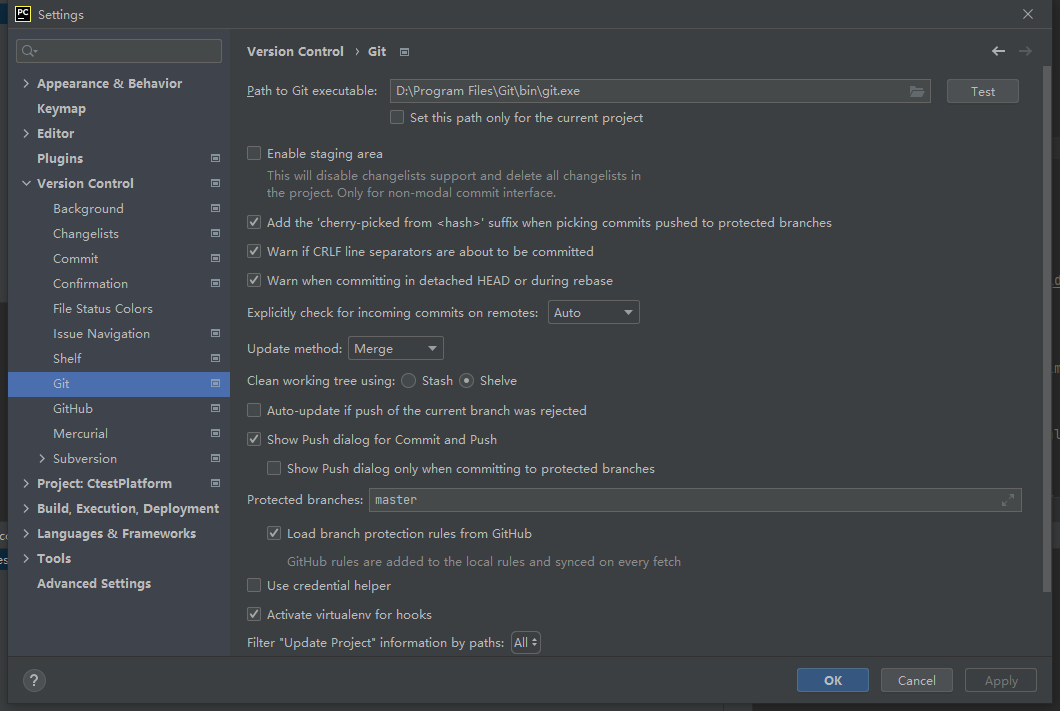Click the OK button

click(832, 680)
